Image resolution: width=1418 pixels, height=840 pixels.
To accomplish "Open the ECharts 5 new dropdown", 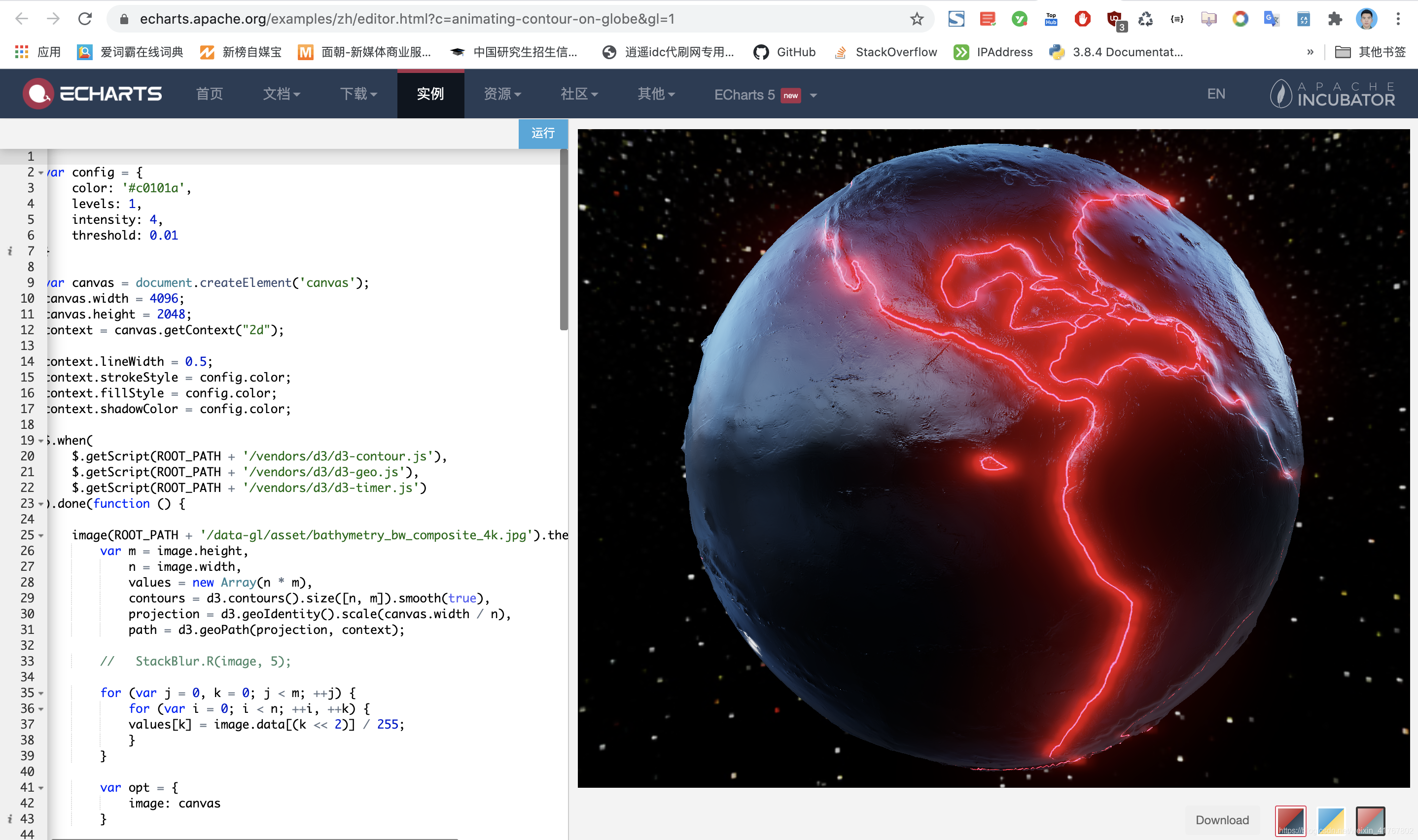I will [x=765, y=95].
